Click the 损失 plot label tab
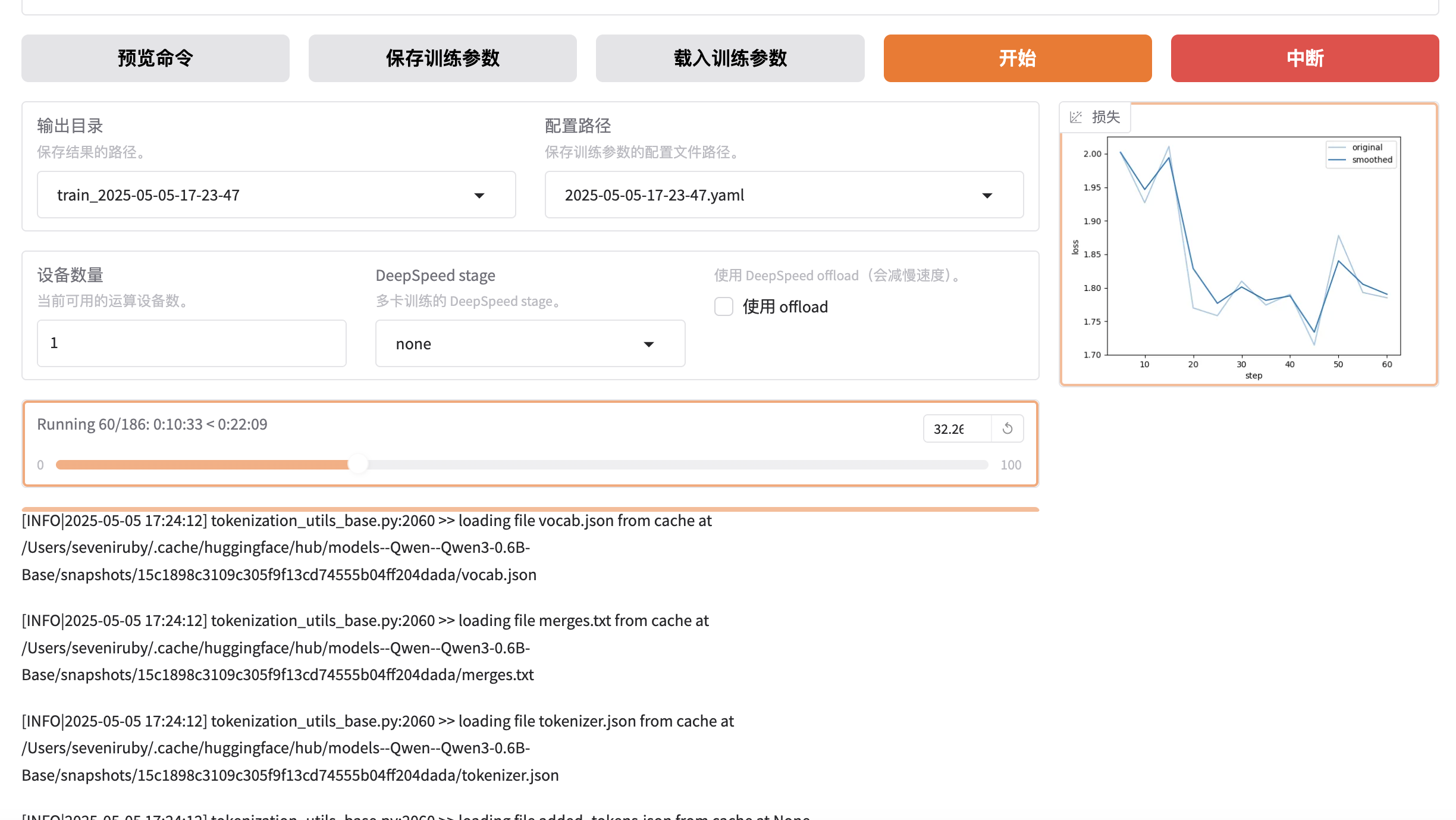 (1105, 117)
